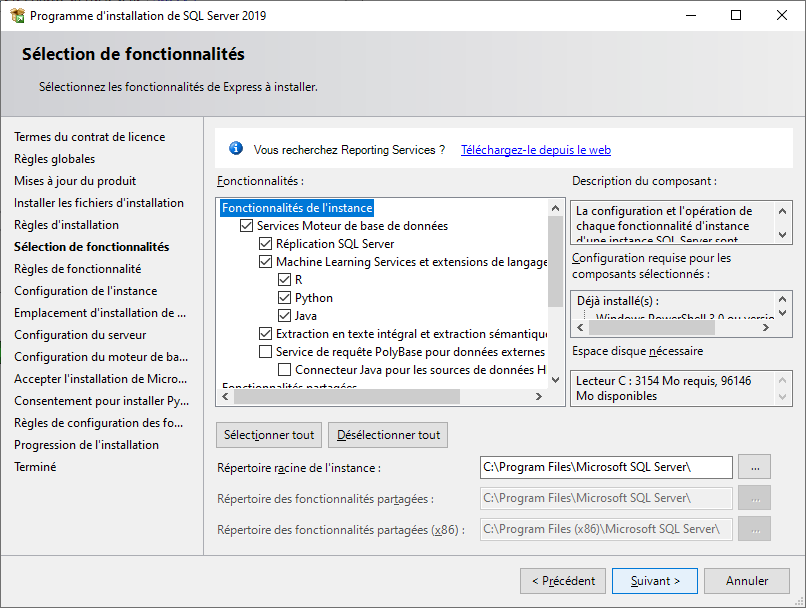Click the features list horizontal scrollbar thumb

coord(347,396)
